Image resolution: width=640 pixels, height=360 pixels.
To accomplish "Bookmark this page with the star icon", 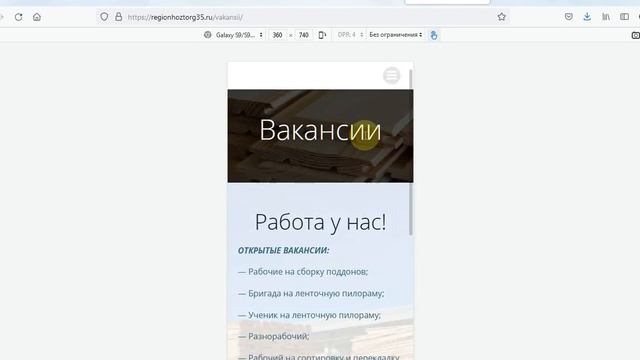I will point(502,17).
